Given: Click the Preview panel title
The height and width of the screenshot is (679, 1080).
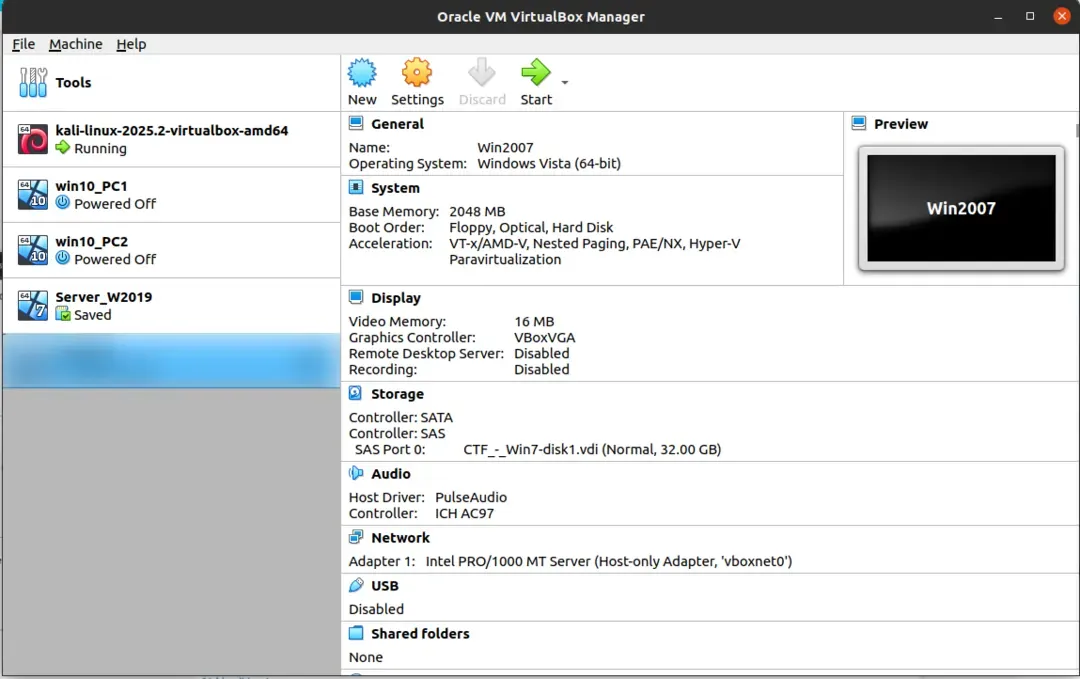Looking at the screenshot, I should [900, 124].
